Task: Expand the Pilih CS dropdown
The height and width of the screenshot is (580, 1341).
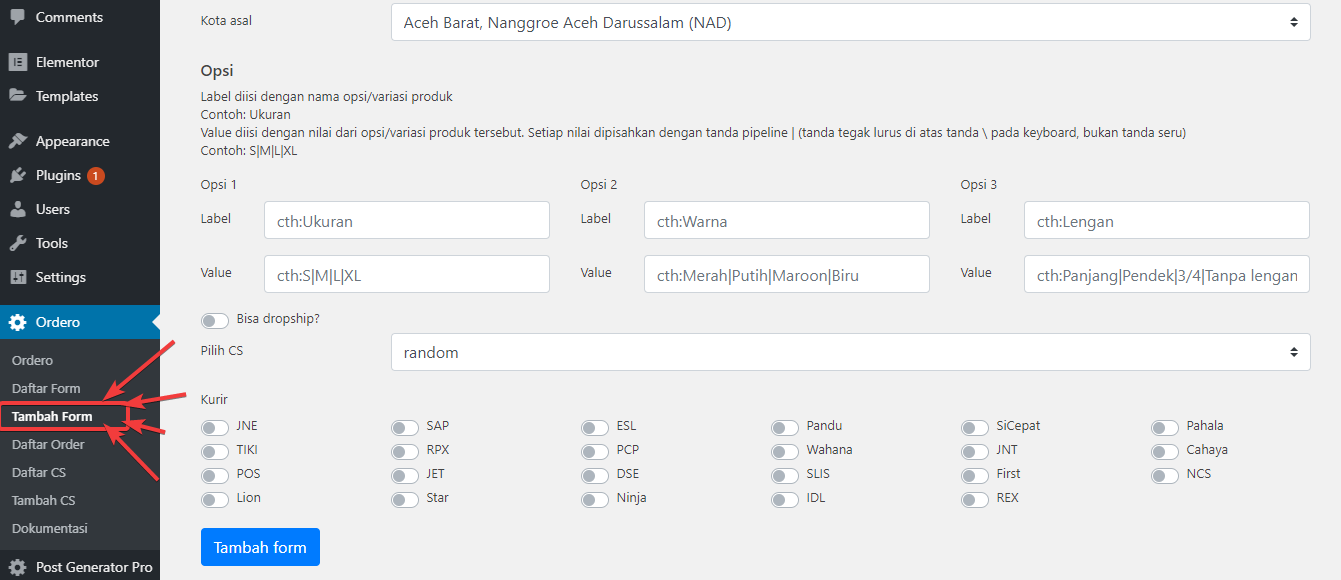Action: [x=850, y=352]
